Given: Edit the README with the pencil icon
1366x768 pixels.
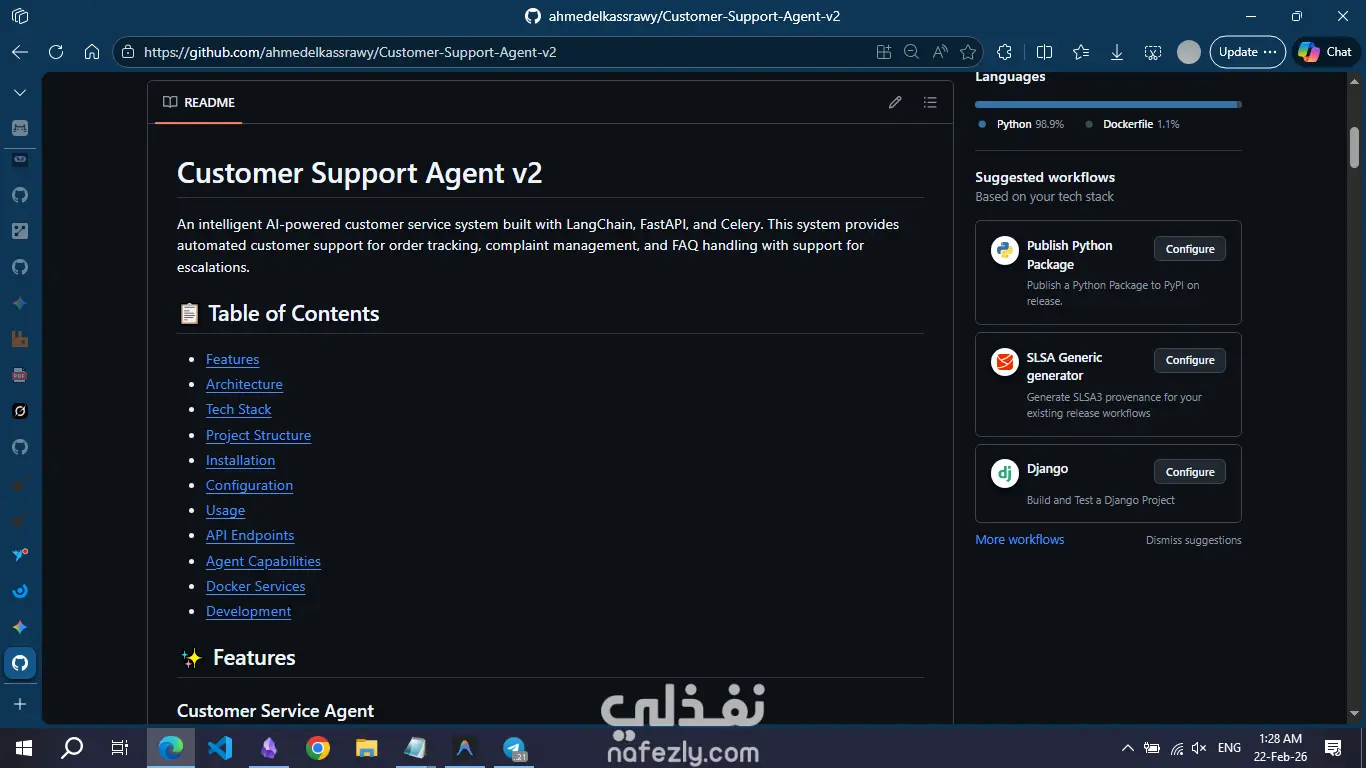Looking at the screenshot, I should tap(895, 102).
